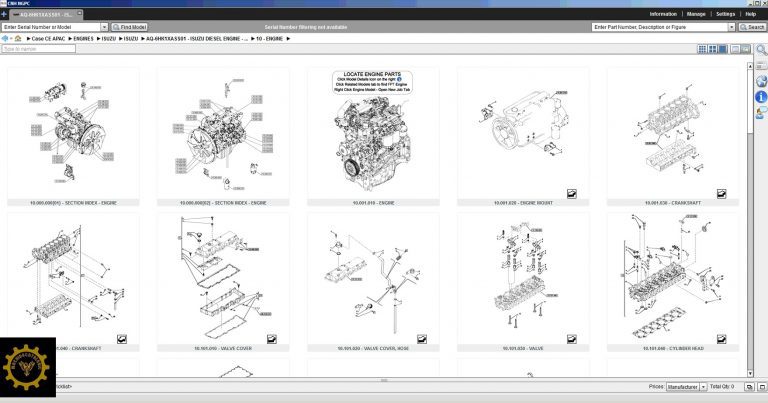Screen dimensions: 768x403
Task: Open the Help menu
Action: point(751,14)
